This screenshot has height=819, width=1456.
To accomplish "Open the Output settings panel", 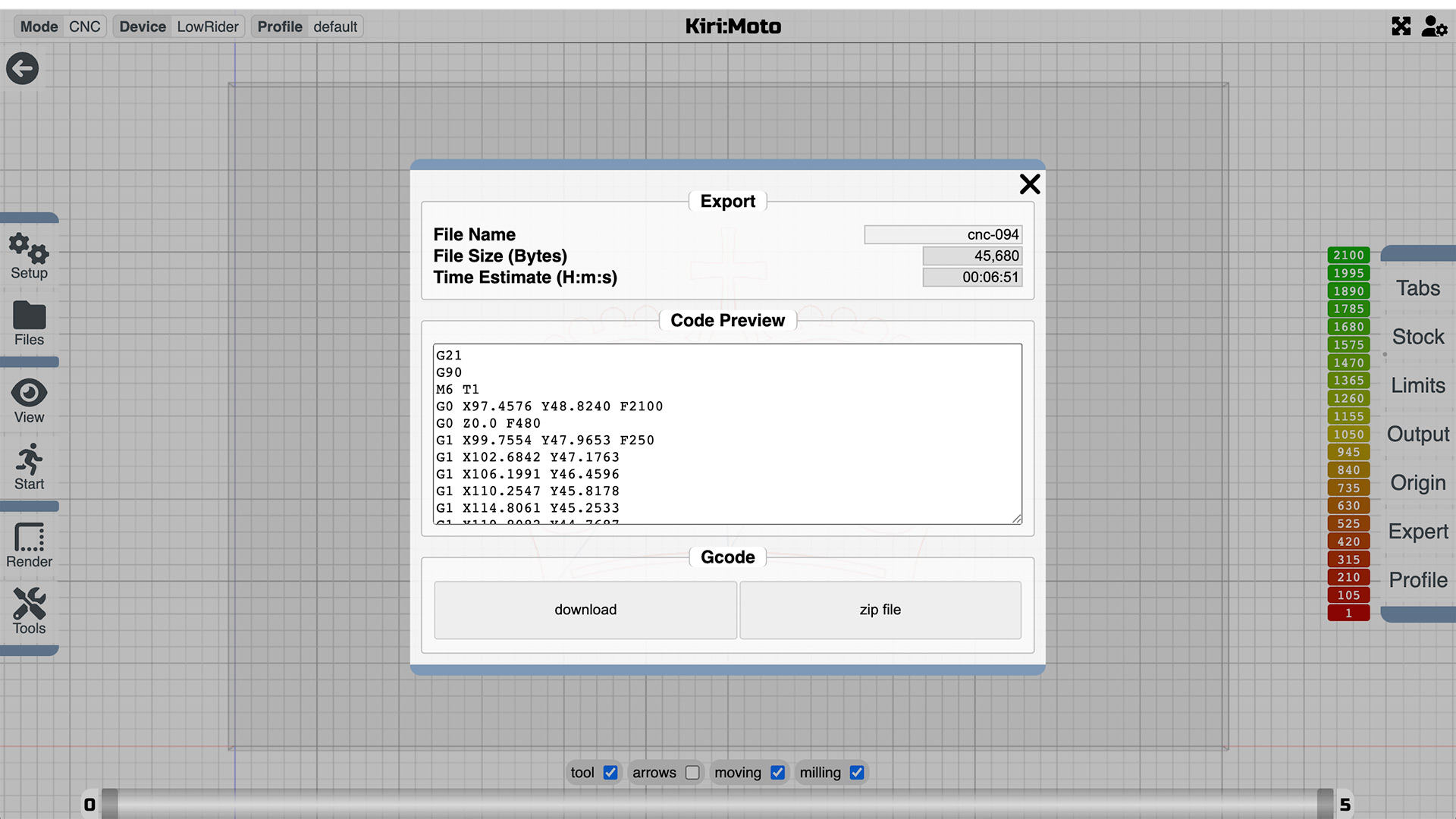I will point(1418,434).
